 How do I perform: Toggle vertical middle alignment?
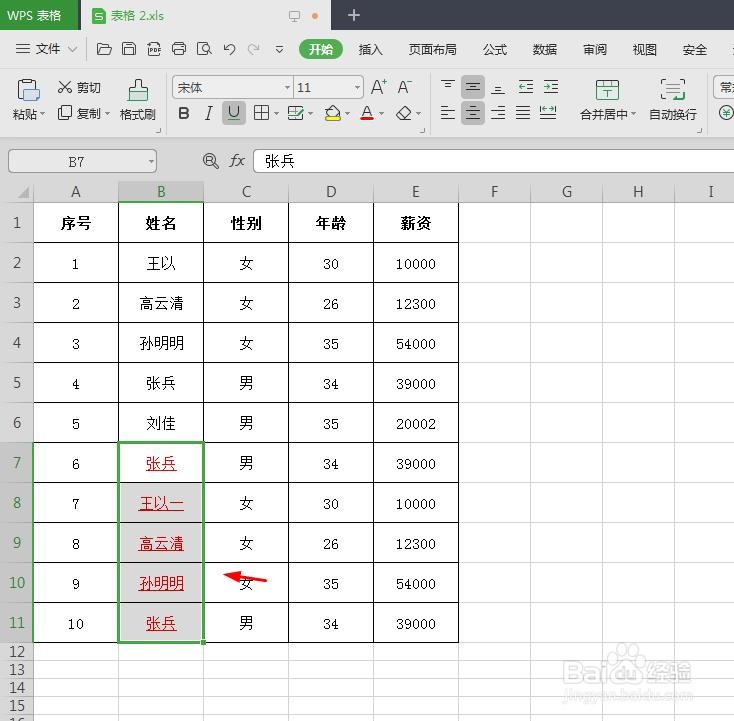coord(473,87)
